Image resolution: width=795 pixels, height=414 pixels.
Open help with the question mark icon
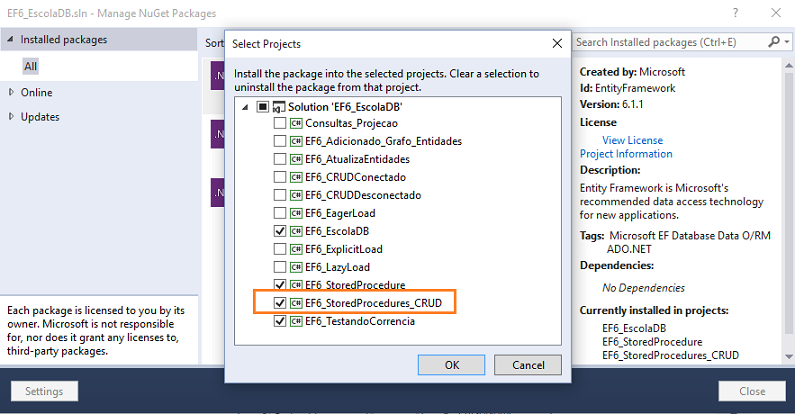[736, 13]
